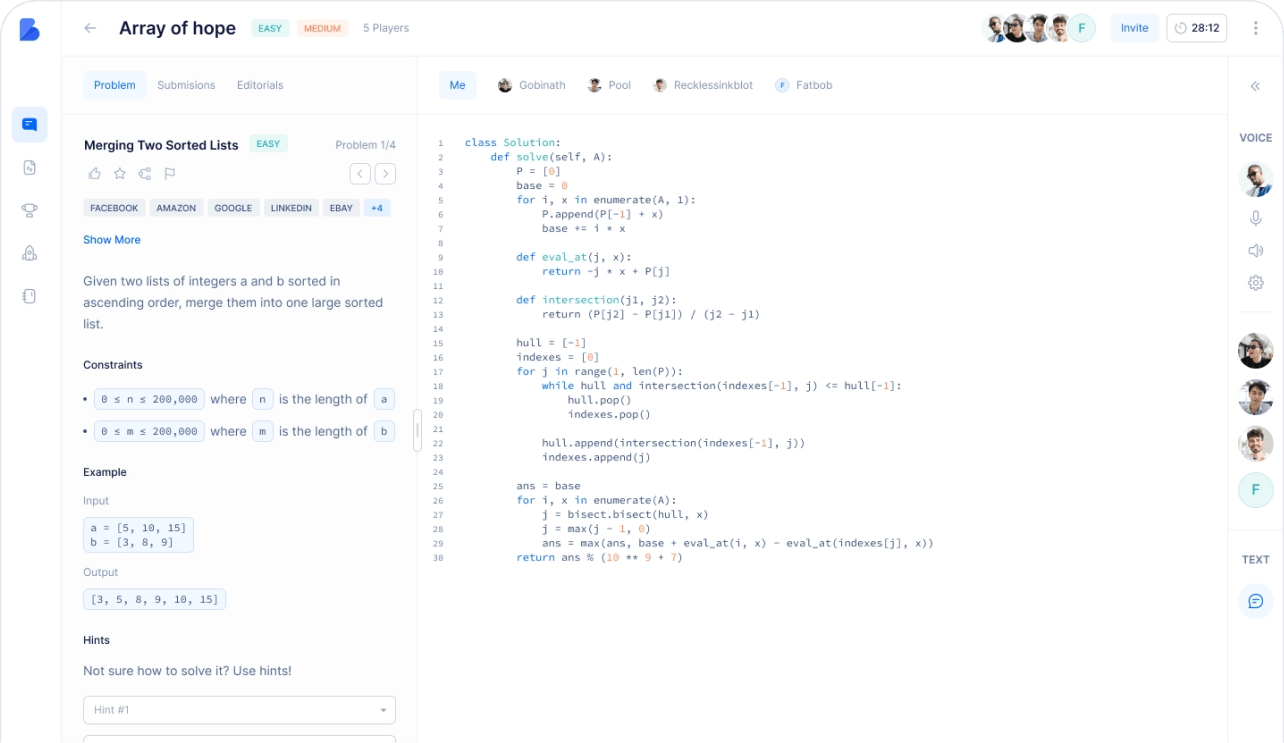The width and height of the screenshot is (1284, 743).
Task: Go to the next problem arrow
Action: tap(385, 174)
